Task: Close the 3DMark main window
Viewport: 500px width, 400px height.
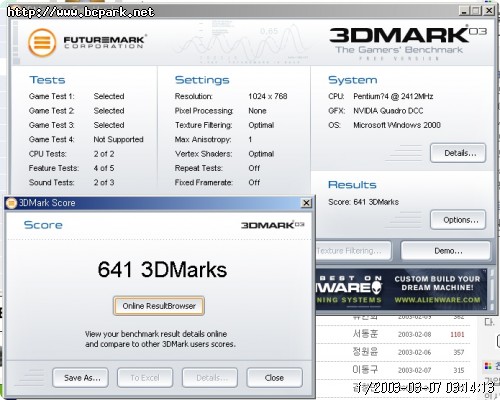Action: pos(489,11)
